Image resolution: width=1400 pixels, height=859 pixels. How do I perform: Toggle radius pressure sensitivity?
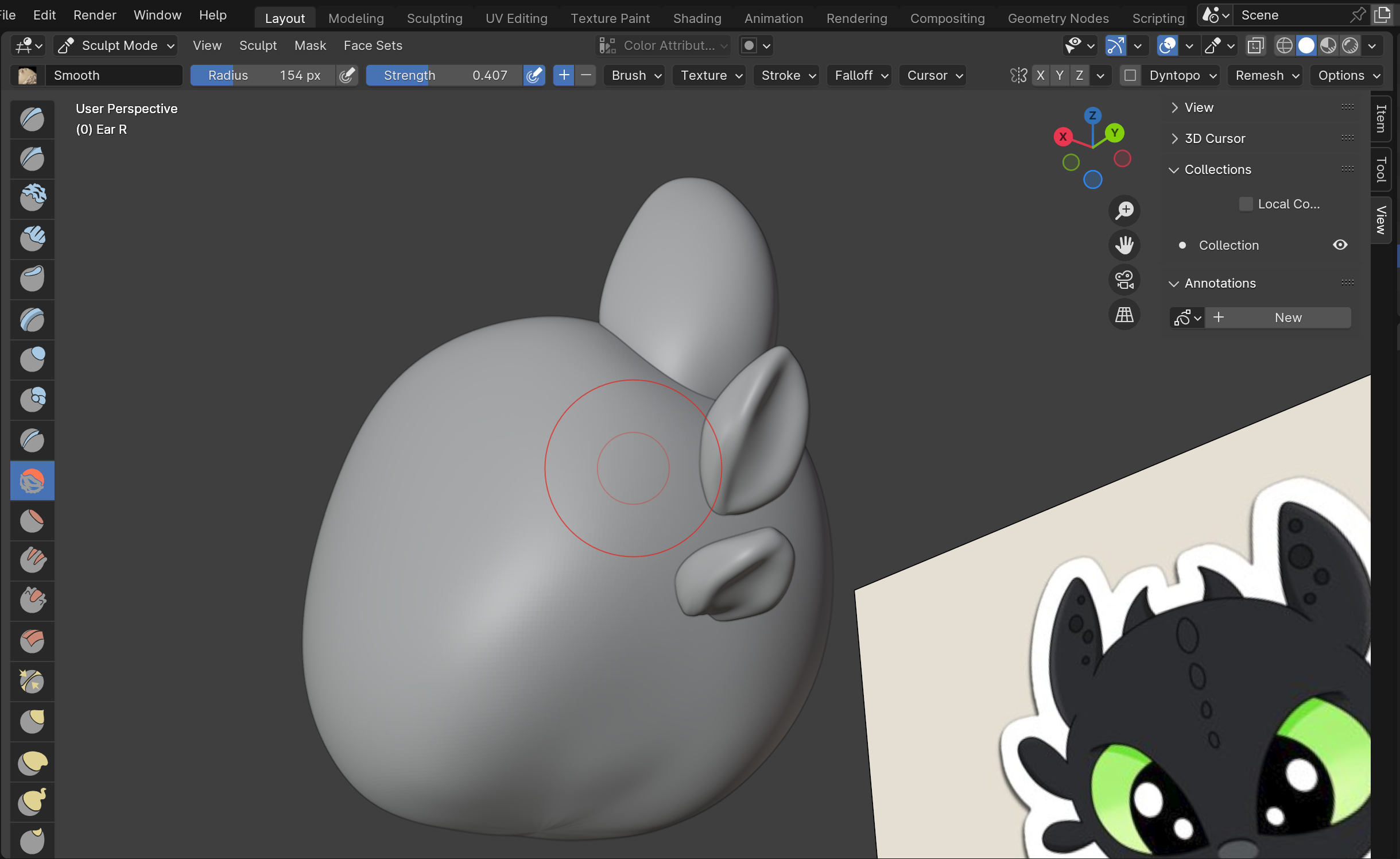click(347, 75)
